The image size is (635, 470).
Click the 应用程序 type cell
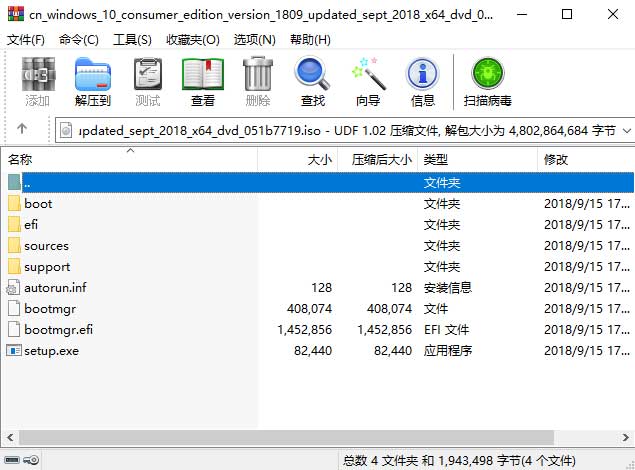(447, 351)
